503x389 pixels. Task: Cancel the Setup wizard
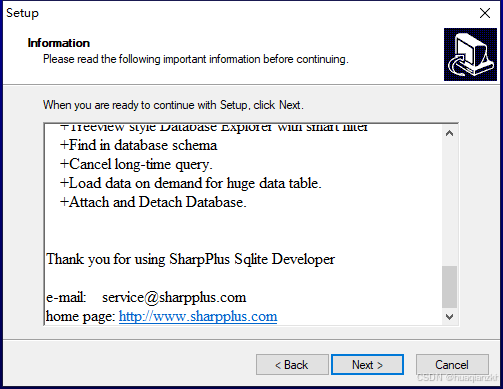pyautogui.click(x=452, y=365)
